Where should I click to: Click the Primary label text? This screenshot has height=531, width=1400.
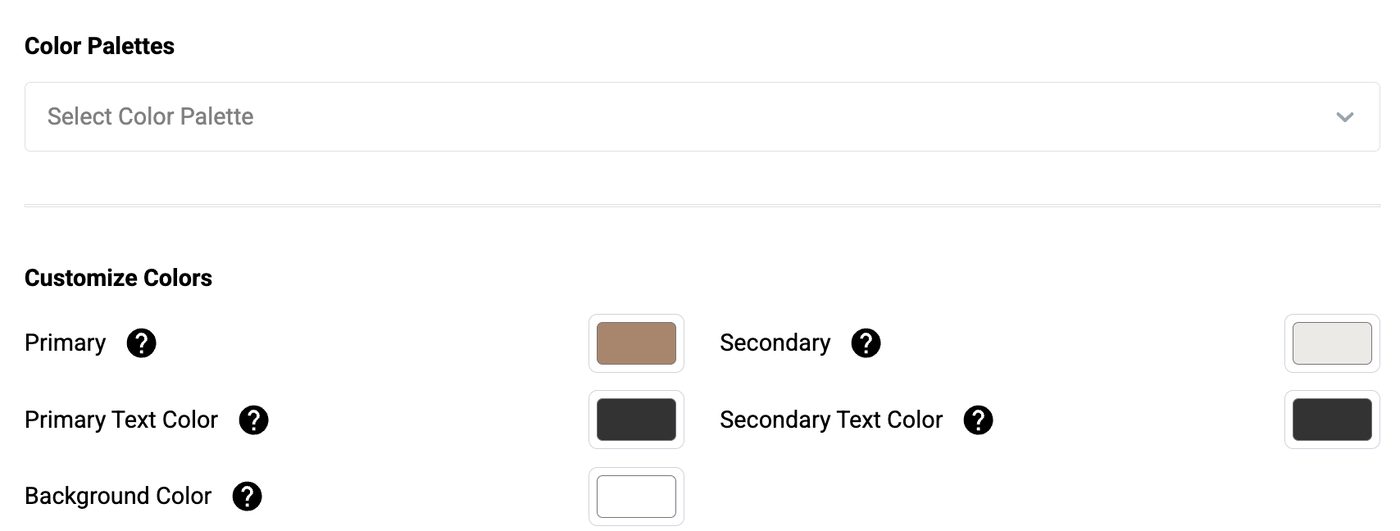pos(65,343)
